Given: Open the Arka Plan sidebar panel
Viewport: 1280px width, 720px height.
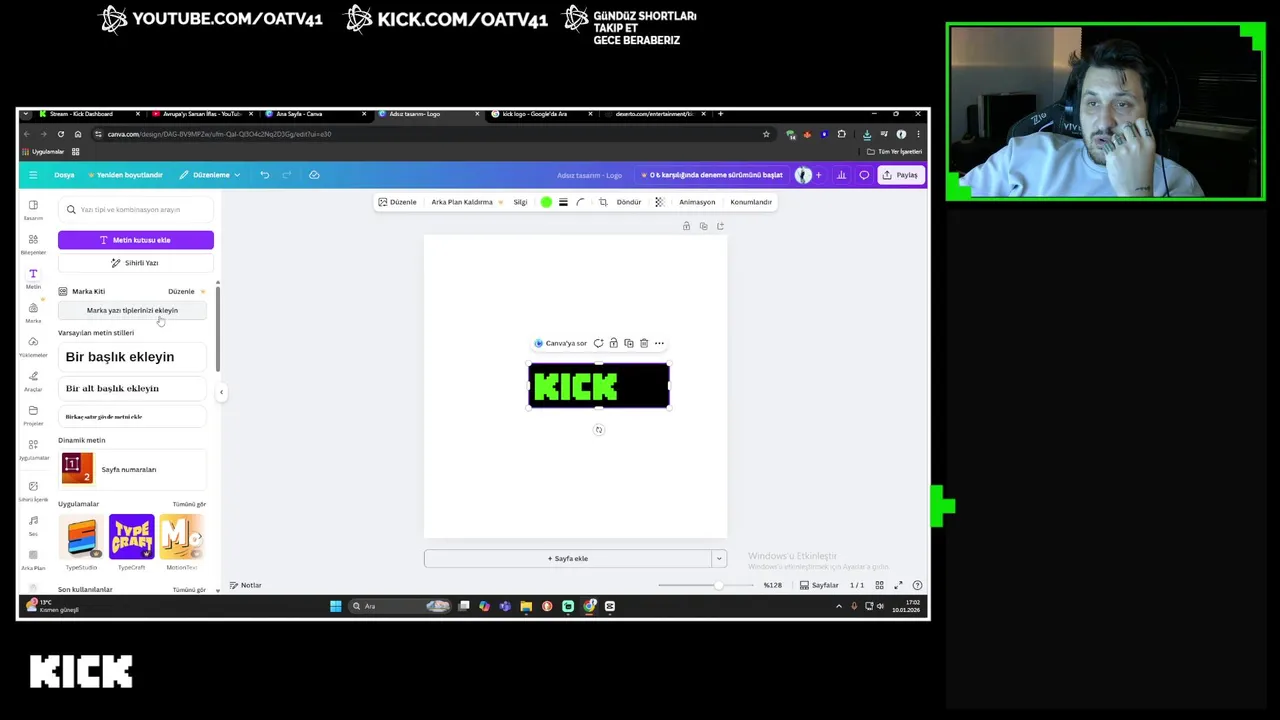Looking at the screenshot, I should (33, 559).
